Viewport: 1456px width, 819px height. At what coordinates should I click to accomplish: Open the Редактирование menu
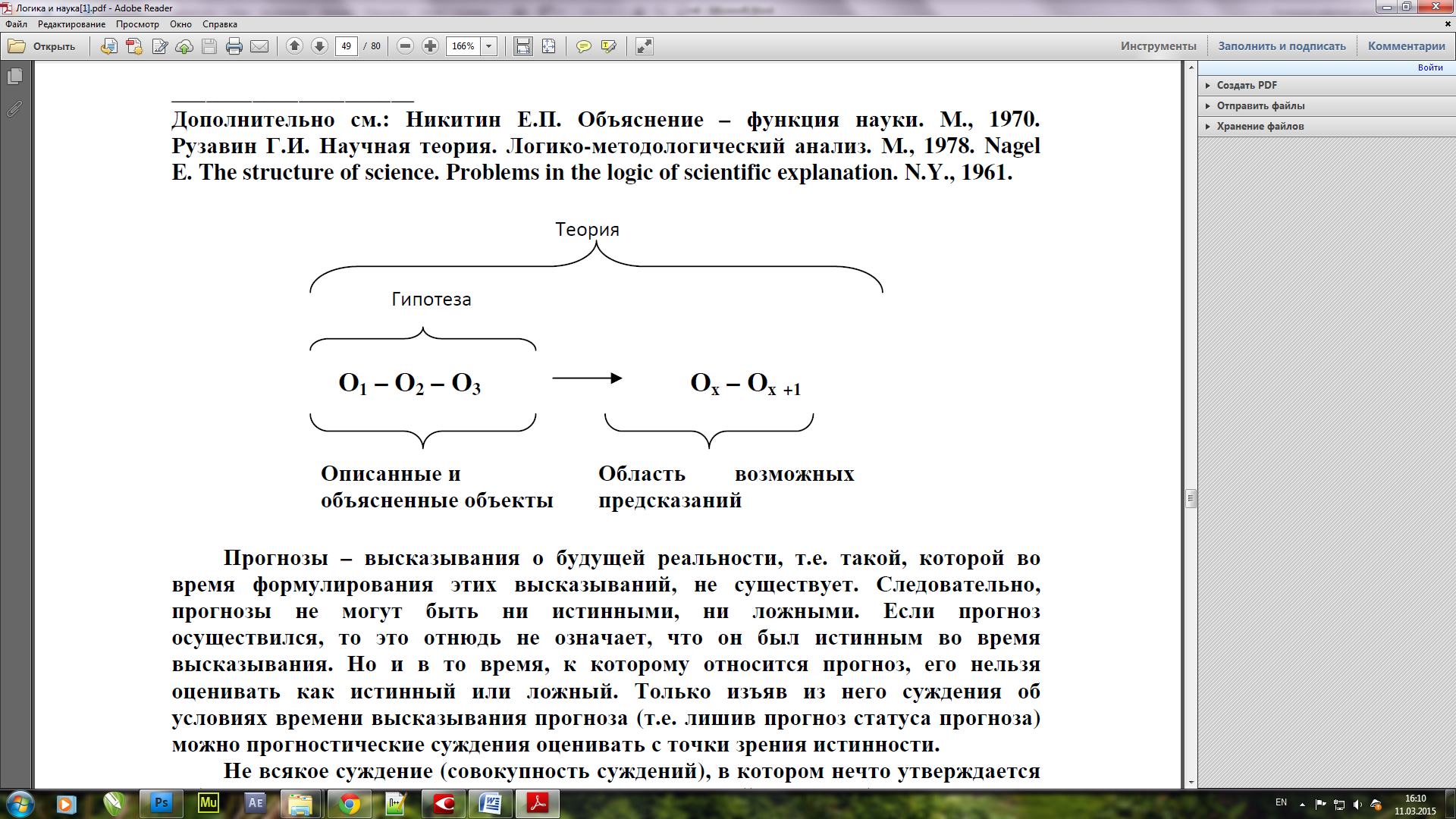[71, 24]
